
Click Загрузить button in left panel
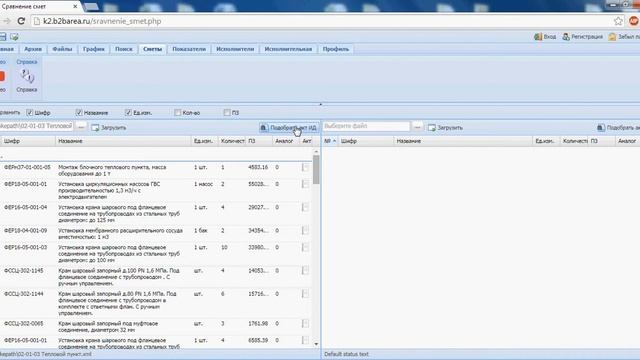[x=109, y=128]
